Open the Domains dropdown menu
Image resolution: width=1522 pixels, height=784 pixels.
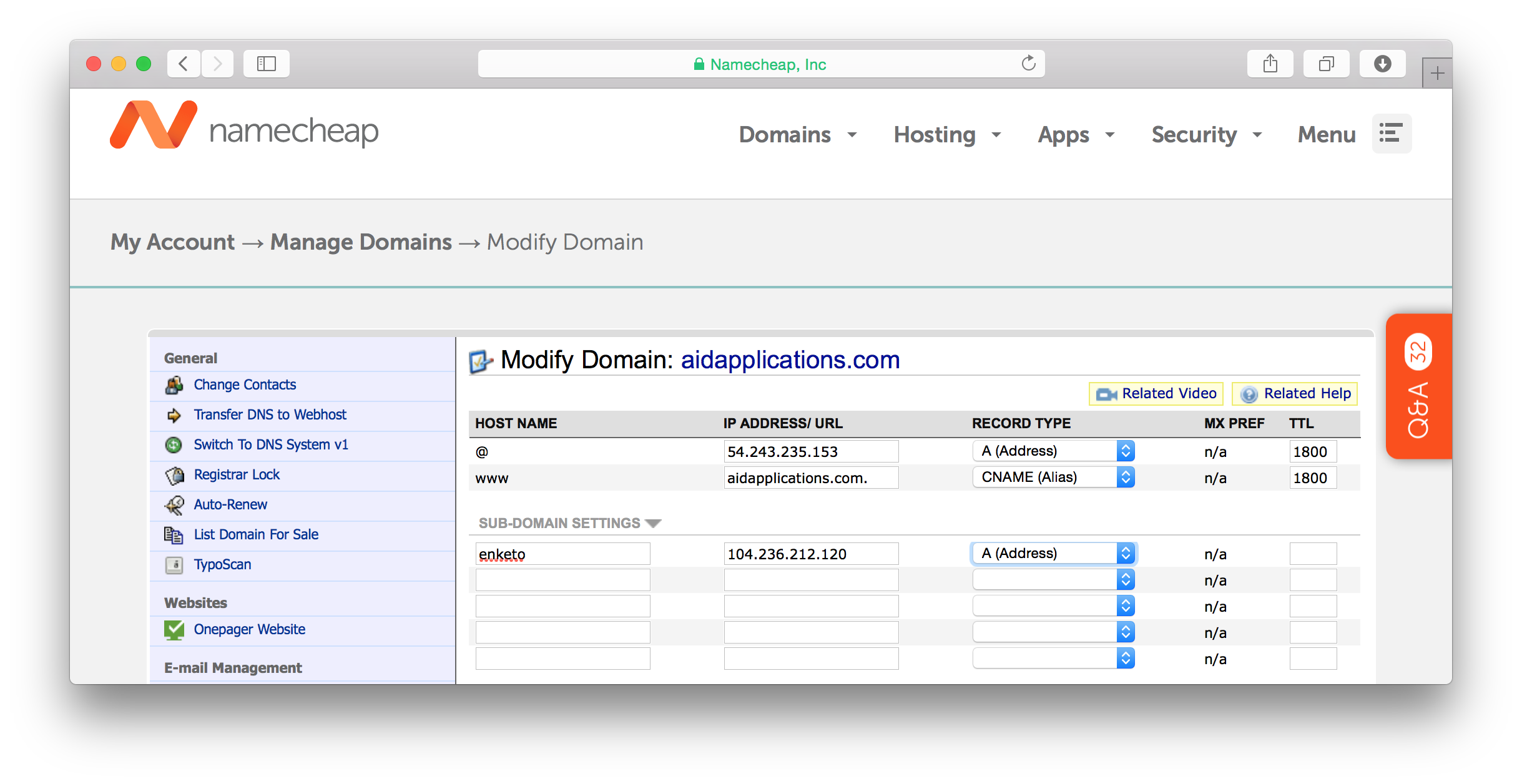(x=798, y=134)
